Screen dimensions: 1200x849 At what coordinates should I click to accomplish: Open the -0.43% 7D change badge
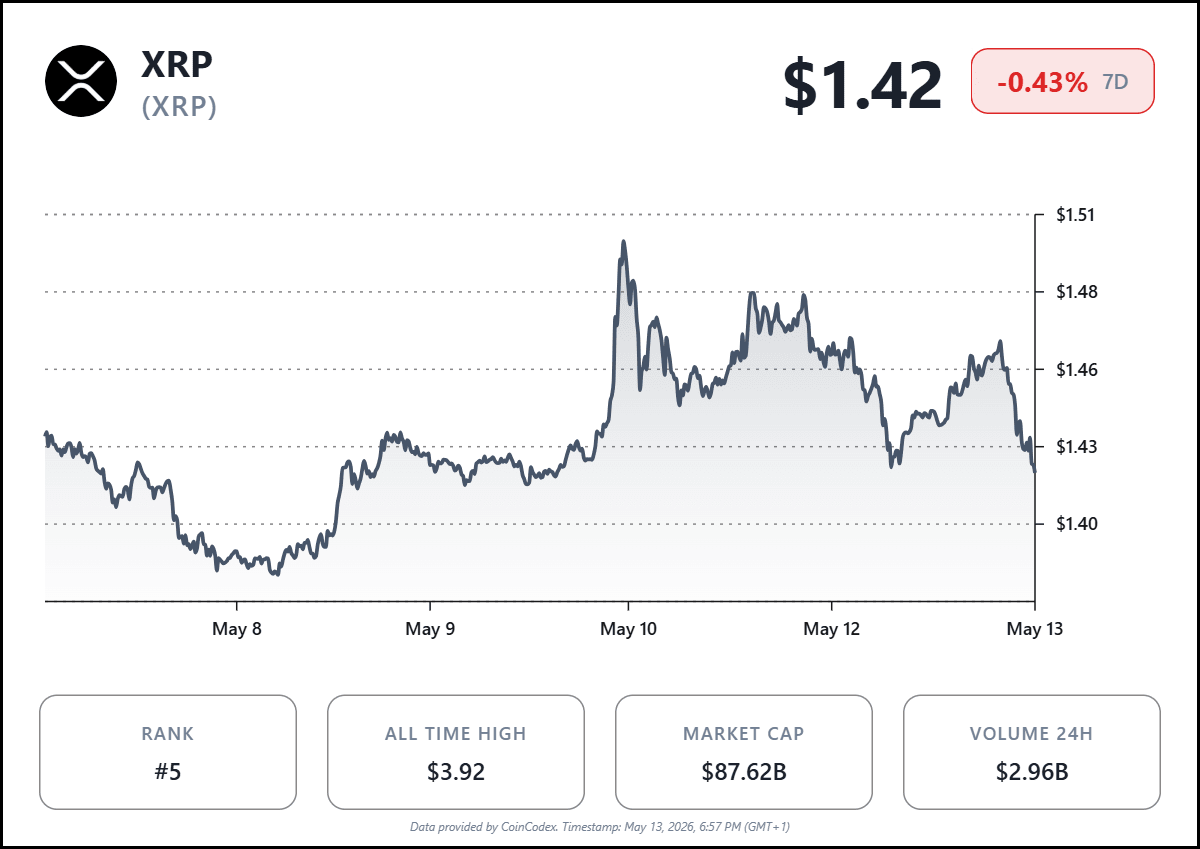[1063, 82]
